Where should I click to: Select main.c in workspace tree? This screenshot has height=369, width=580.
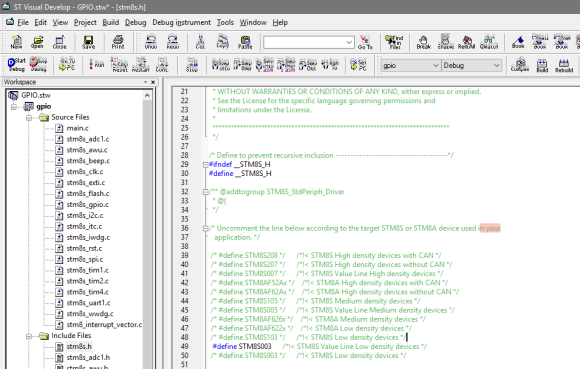click(x=77, y=128)
